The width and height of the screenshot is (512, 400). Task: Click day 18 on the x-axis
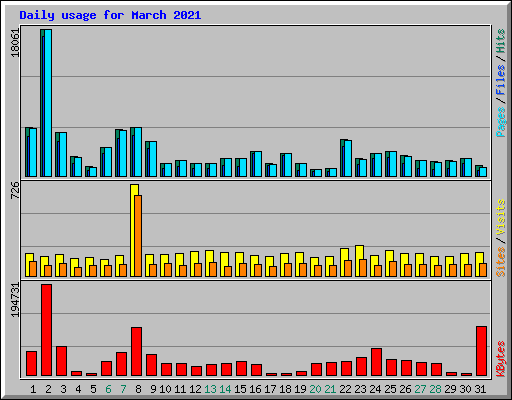click(x=285, y=389)
